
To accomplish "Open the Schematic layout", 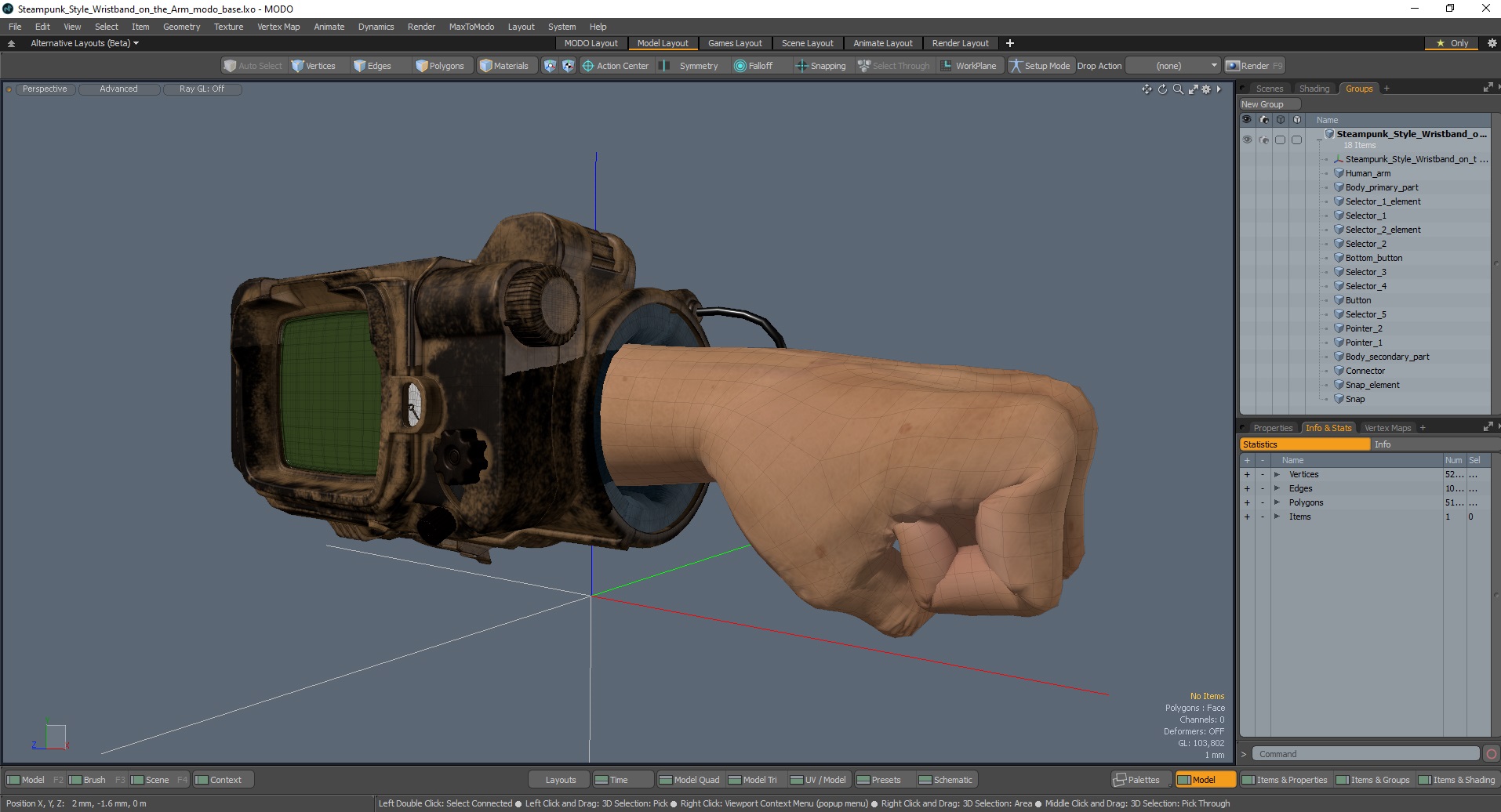I will [946, 780].
